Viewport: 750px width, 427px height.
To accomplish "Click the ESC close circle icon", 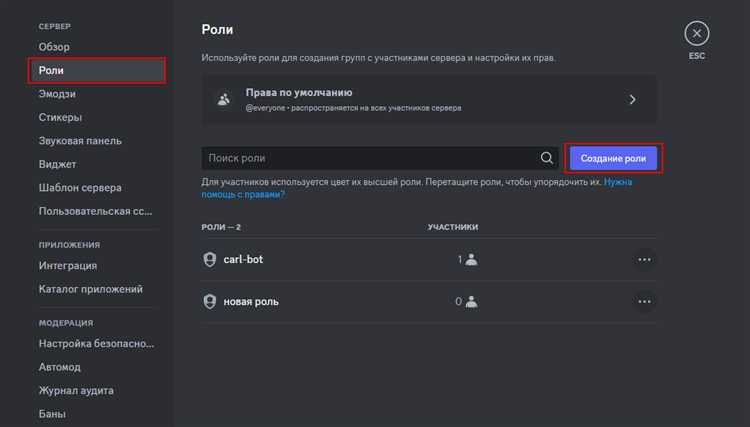I will point(697,33).
